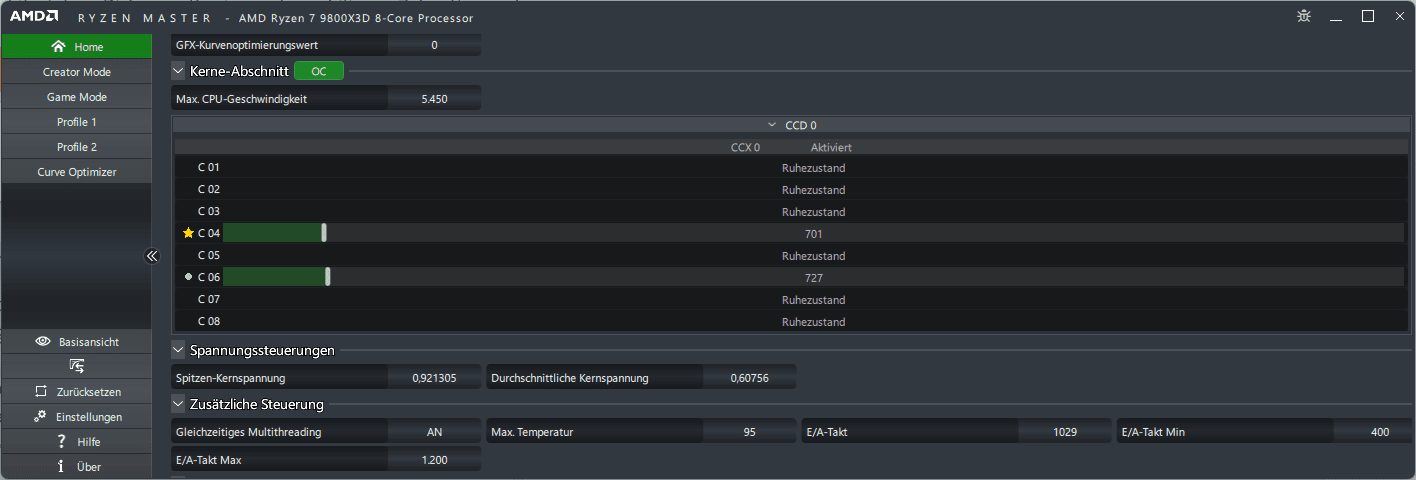
Task: Select core row C 02
Action: (x=789, y=190)
